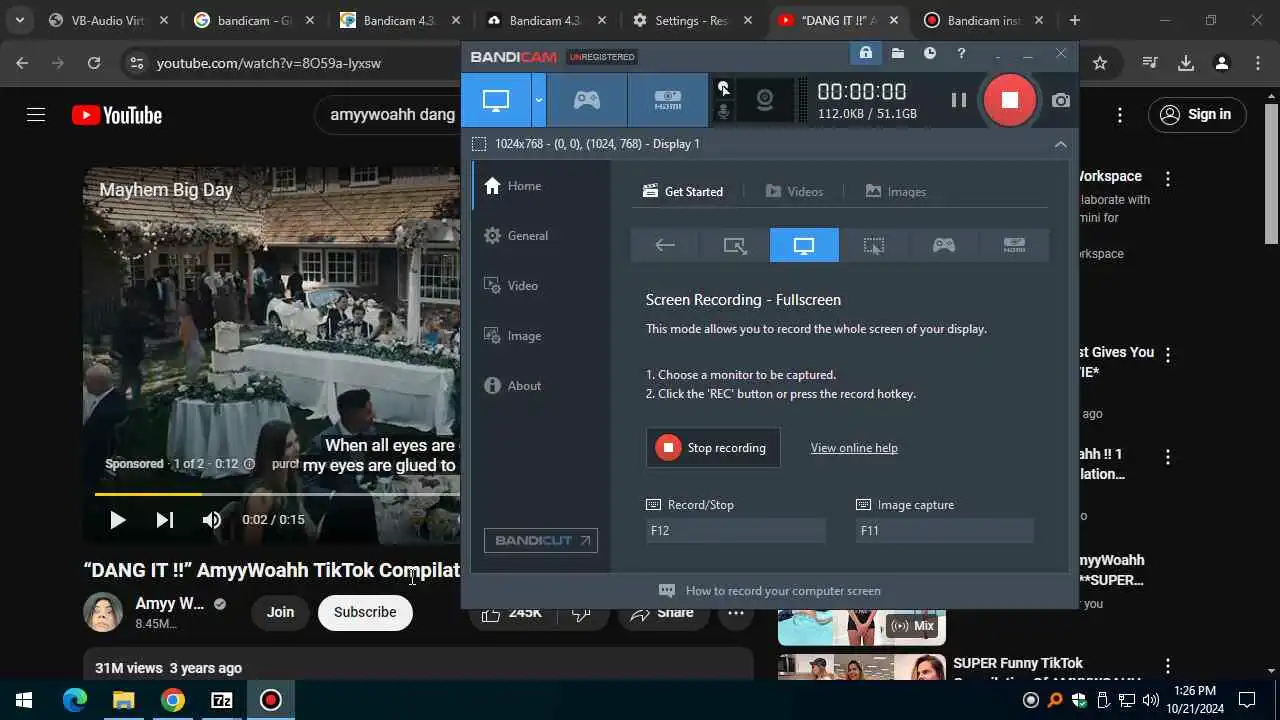This screenshot has width=1280, height=720.
Task: Click Record/Stop hotkey field F12
Action: tap(736, 531)
